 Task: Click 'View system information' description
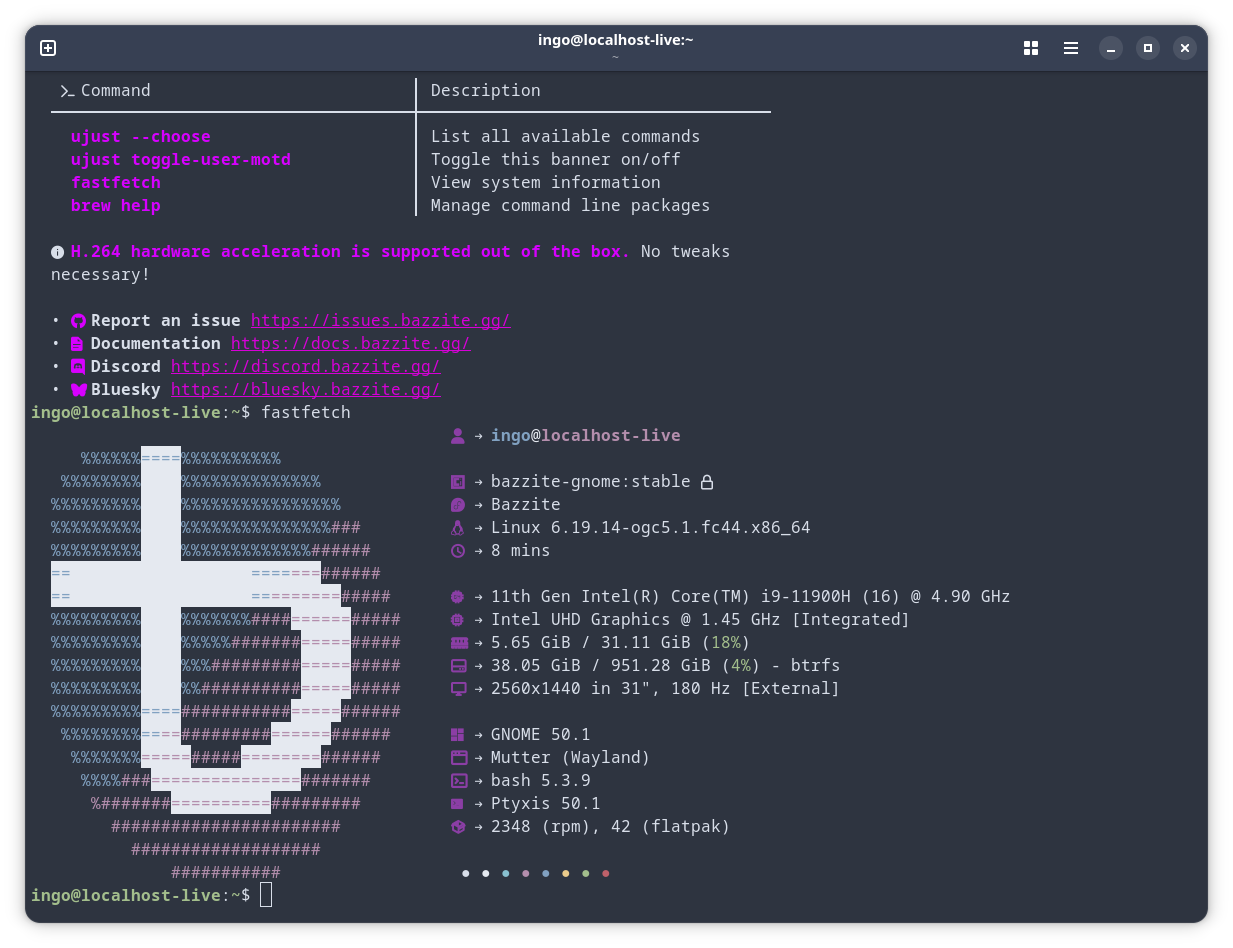(x=546, y=183)
